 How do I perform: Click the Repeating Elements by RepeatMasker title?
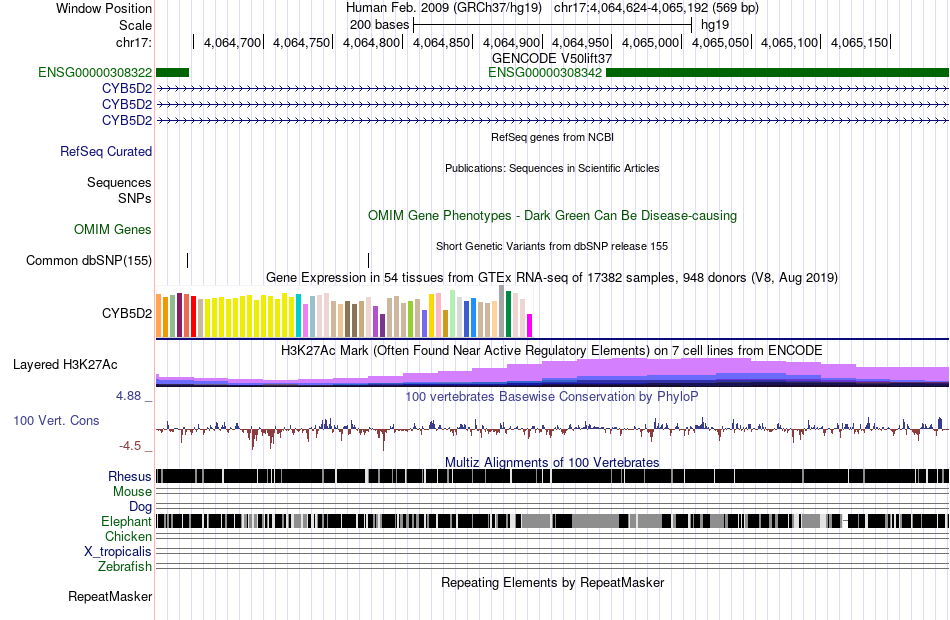(x=553, y=583)
